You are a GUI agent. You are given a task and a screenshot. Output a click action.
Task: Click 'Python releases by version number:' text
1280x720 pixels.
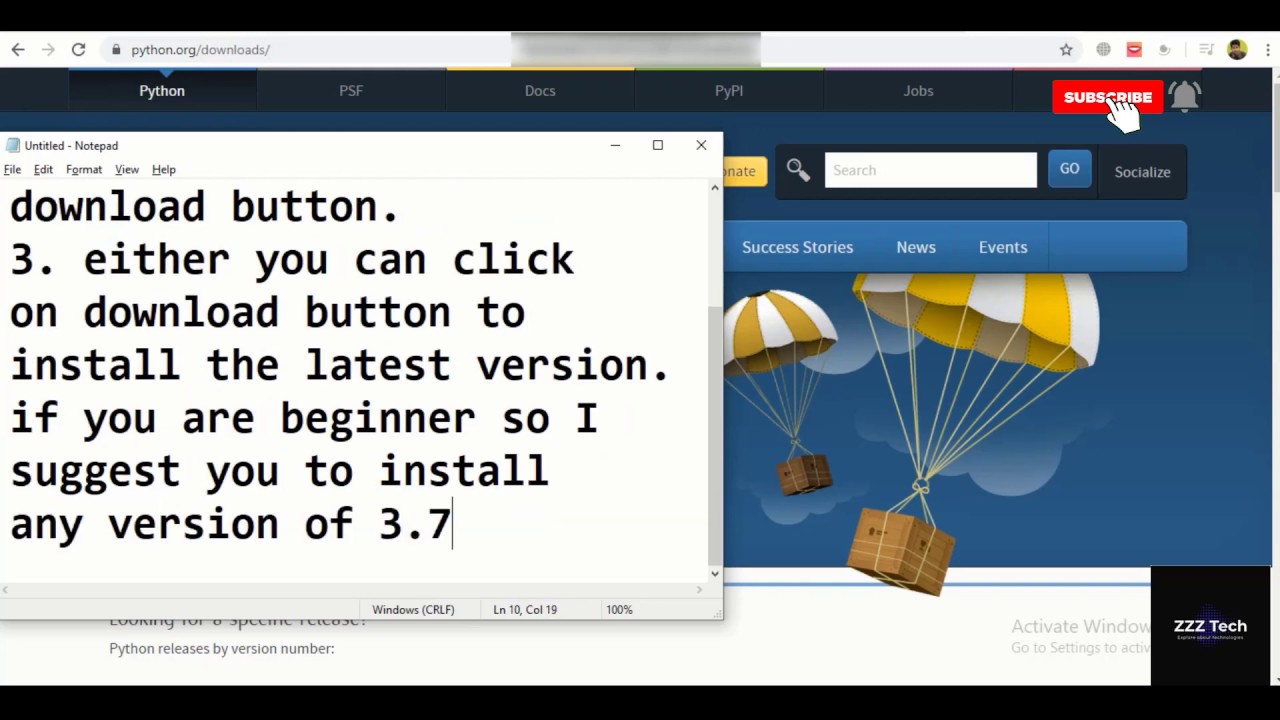tap(222, 649)
